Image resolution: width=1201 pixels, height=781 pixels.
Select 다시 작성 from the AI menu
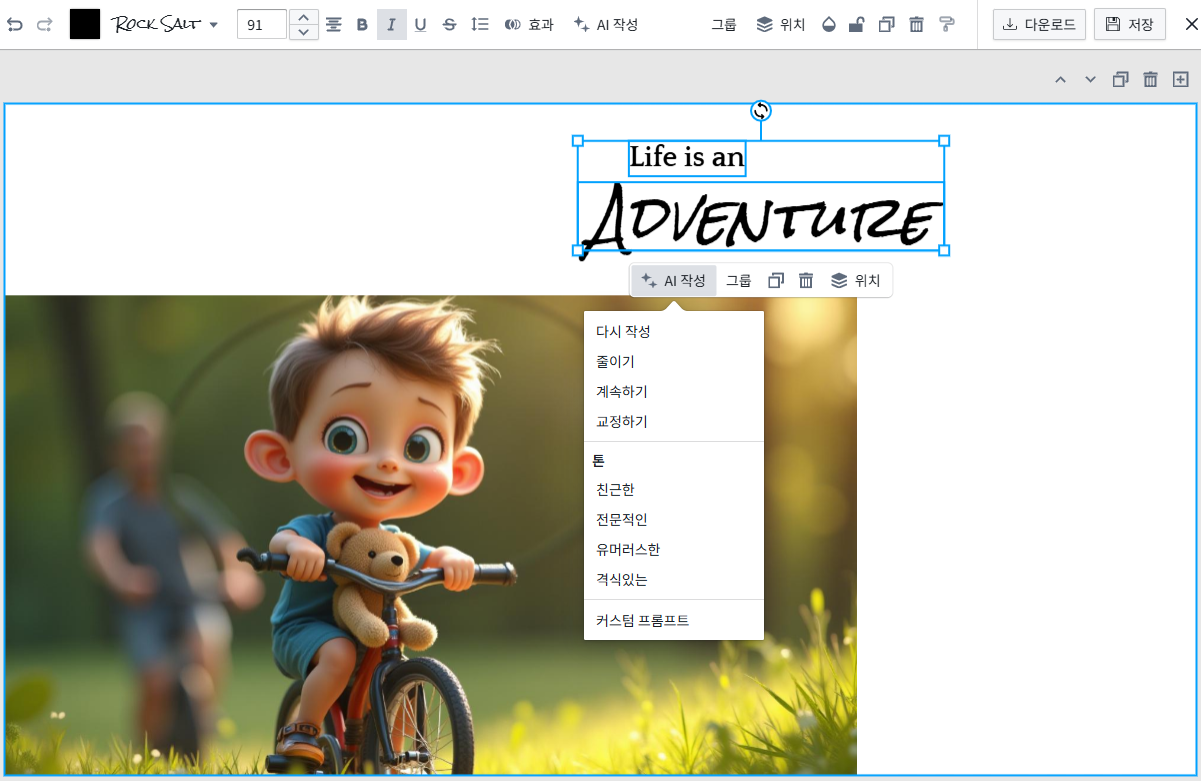[x=623, y=331]
